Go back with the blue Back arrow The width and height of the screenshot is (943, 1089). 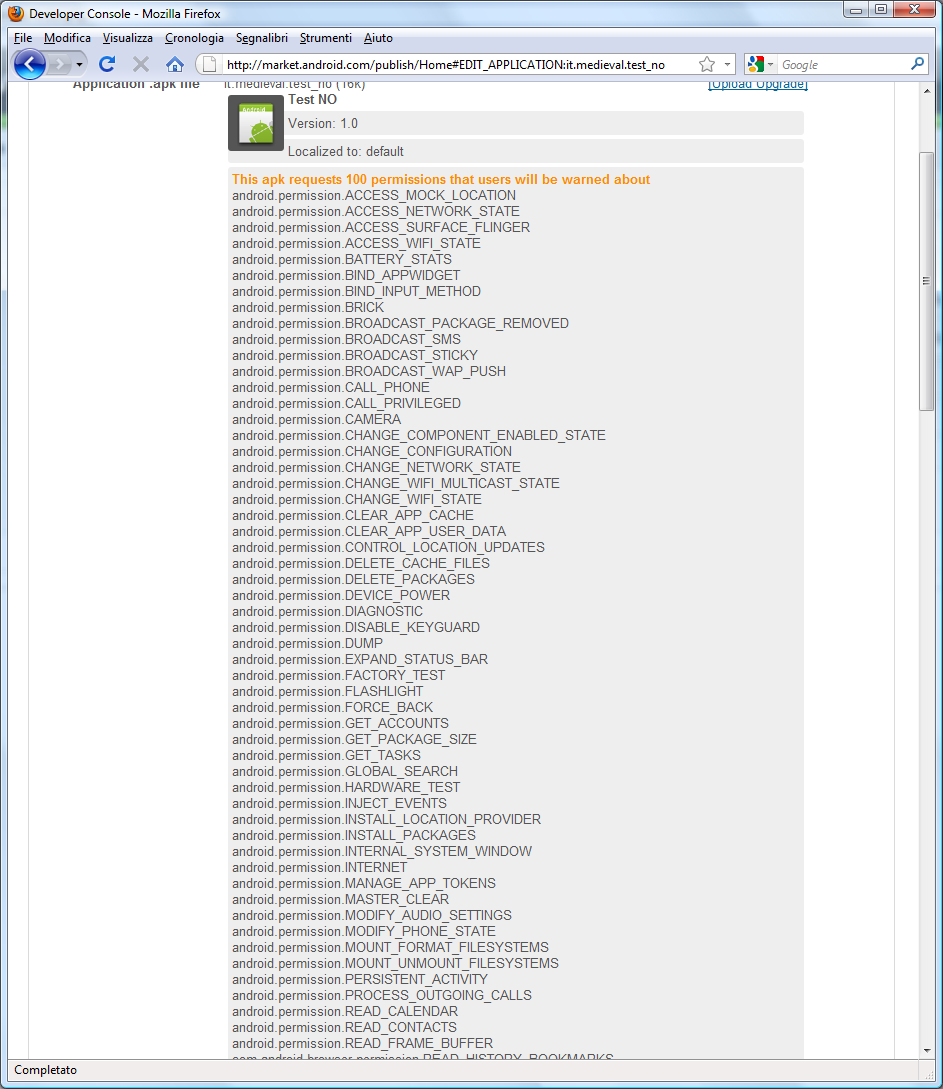pos(30,65)
